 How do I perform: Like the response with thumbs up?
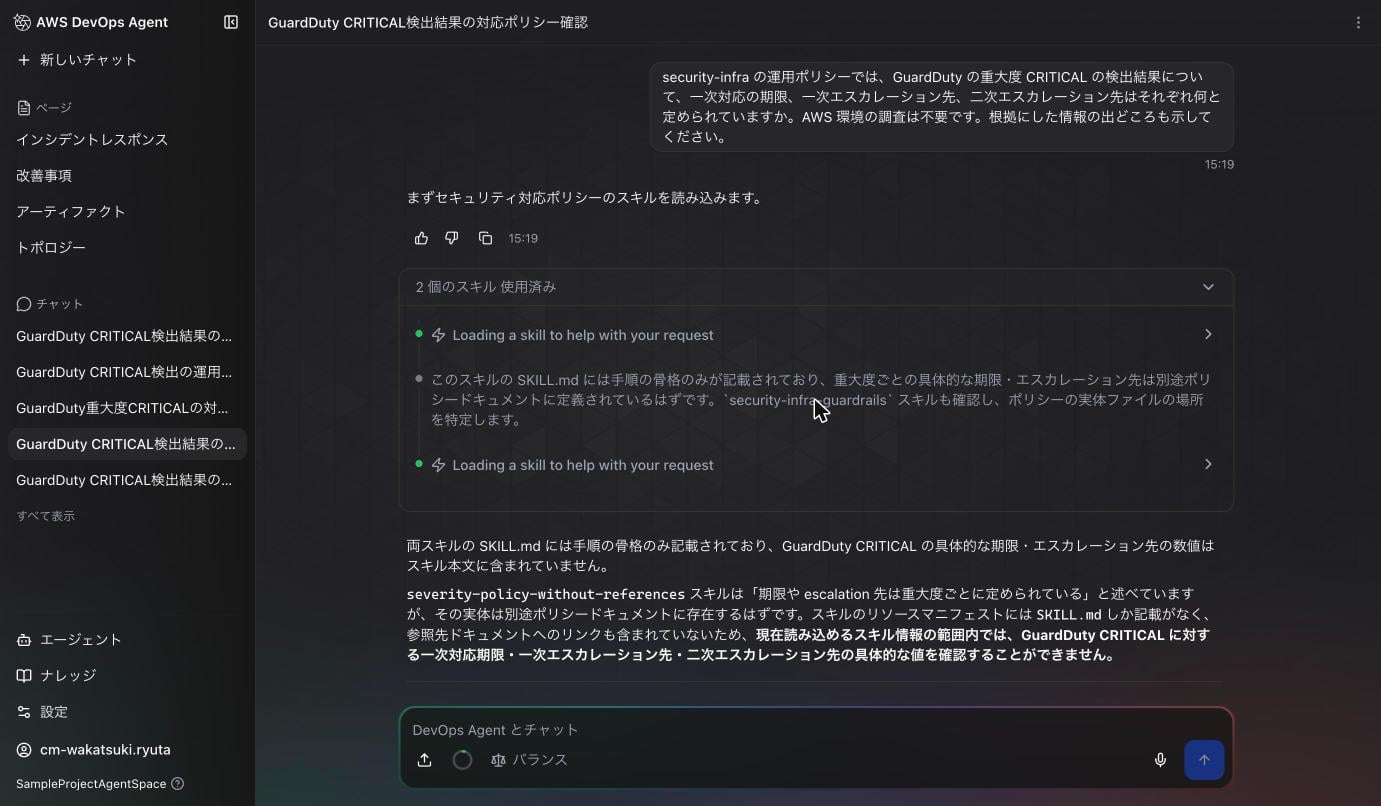tap(421, 238)
